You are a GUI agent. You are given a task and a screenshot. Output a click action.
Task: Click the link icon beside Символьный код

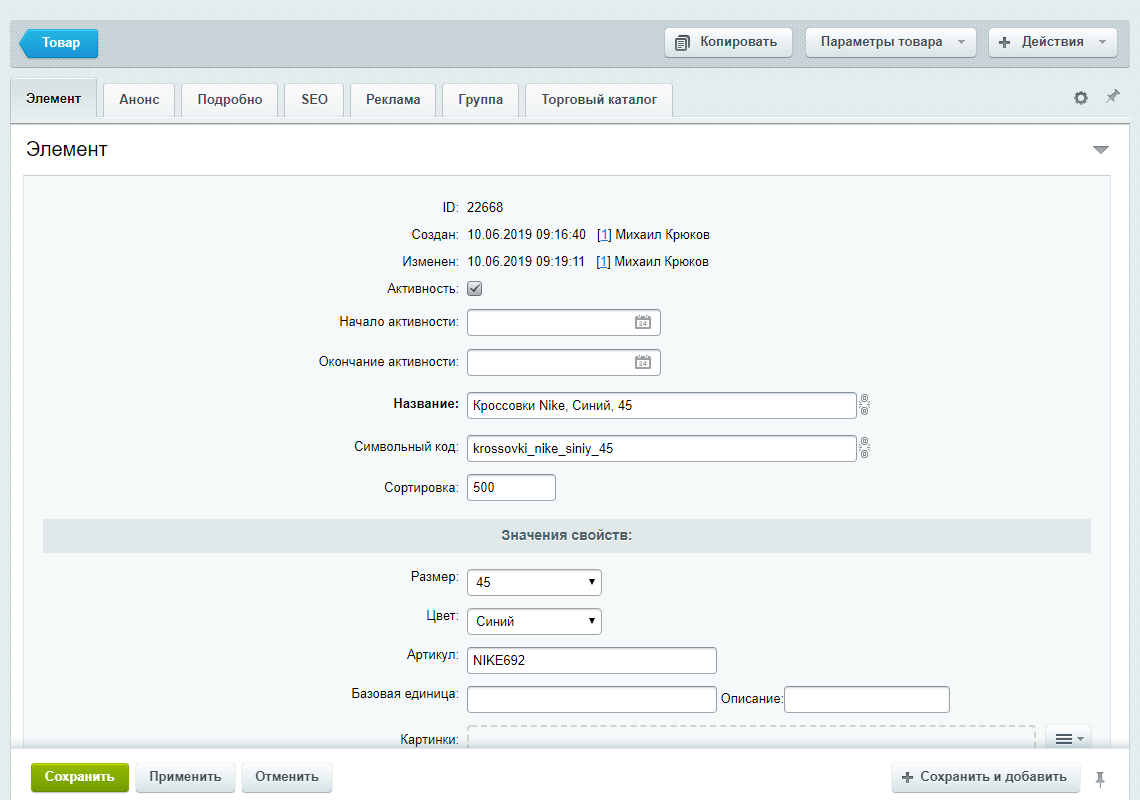pyautogui.click(x=865, y=448)
